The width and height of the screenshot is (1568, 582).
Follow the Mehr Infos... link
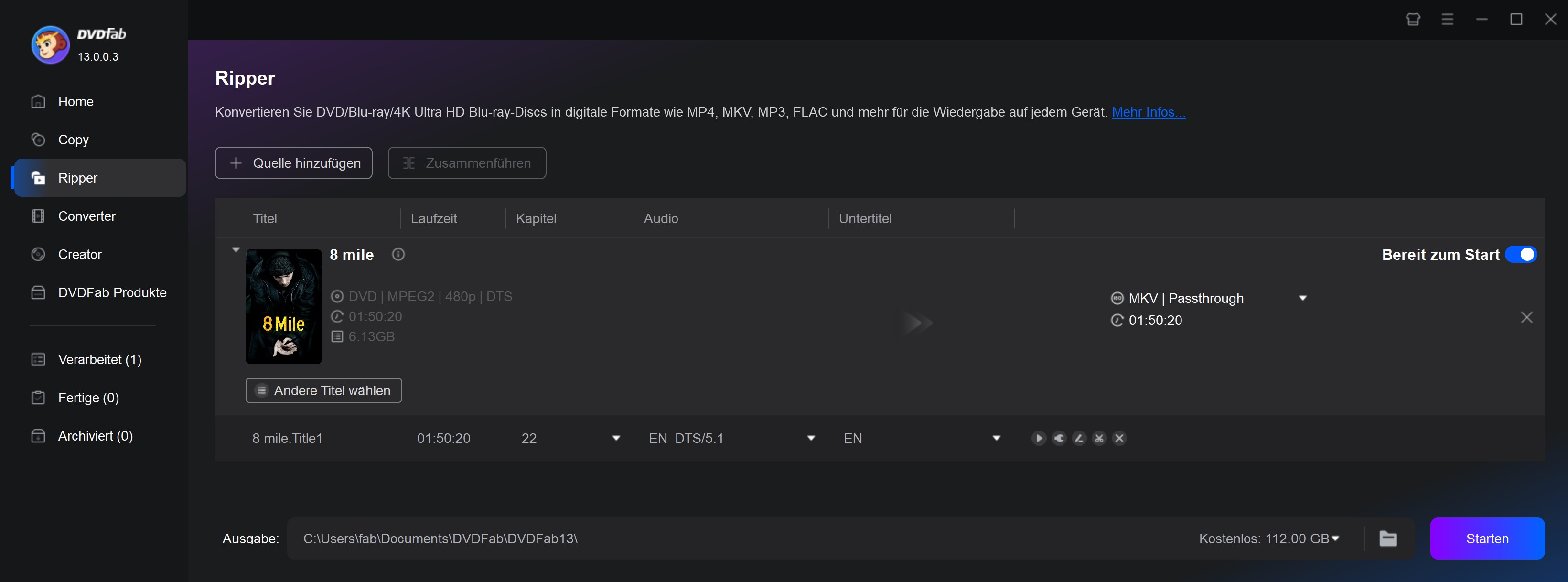tap(1149, 112)
